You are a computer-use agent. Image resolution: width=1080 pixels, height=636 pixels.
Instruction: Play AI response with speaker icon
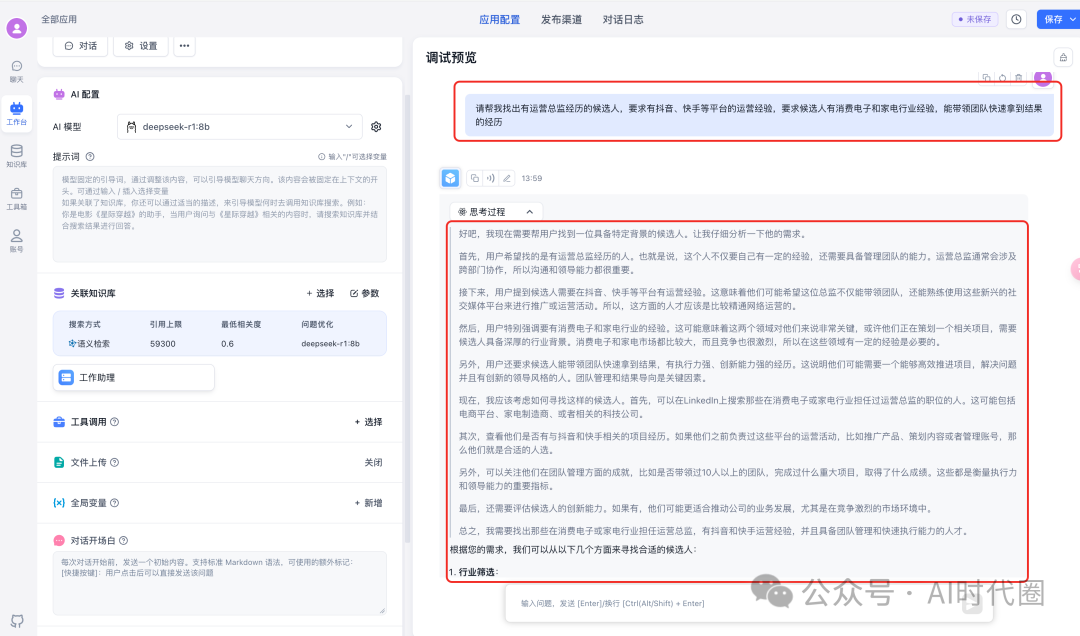[490, 178]
